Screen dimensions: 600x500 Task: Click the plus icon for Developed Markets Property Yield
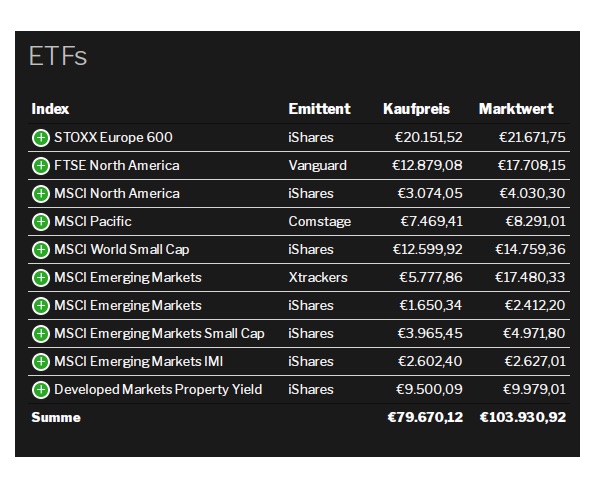pos(41,389)
